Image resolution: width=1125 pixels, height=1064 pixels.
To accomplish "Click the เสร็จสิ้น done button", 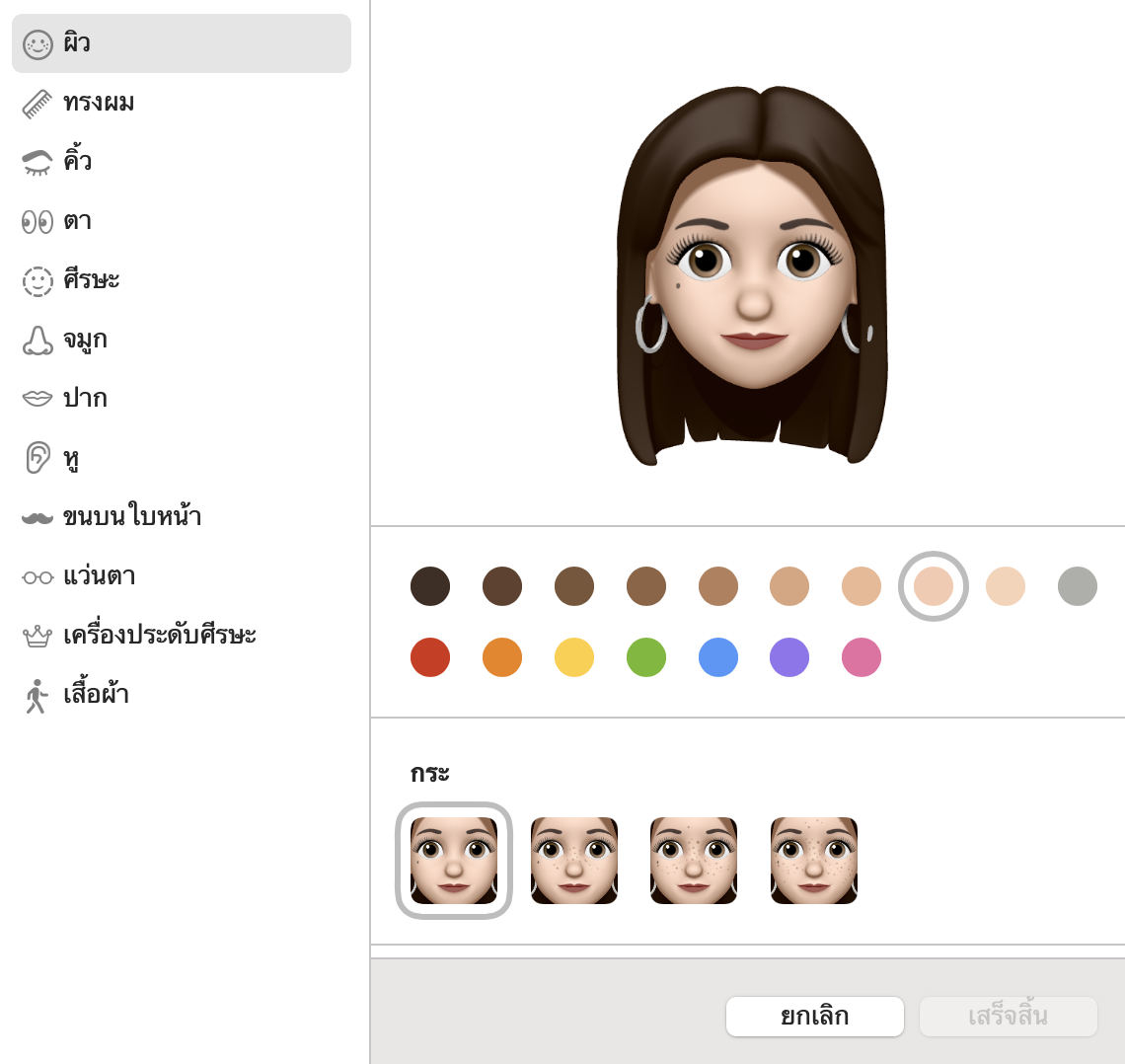I will [x=1008, y=1017].
